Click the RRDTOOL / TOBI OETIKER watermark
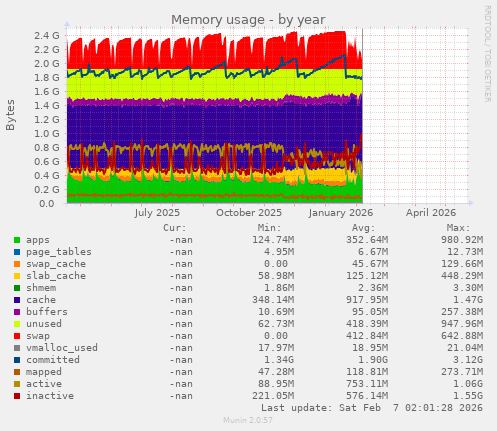The width and height of the screenshot is (497, 431). [487, 54]
